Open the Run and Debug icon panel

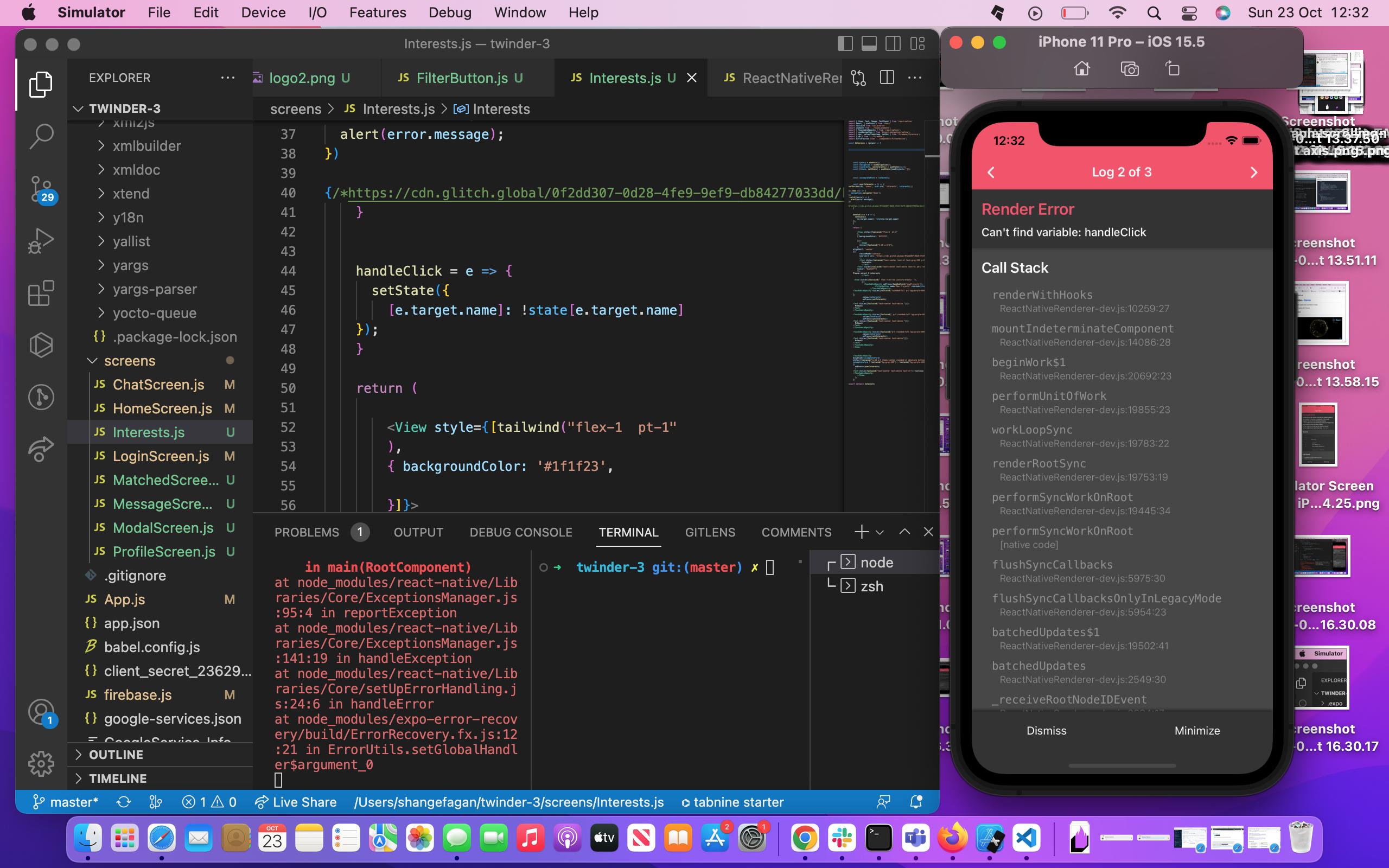[x=40, y=243]
